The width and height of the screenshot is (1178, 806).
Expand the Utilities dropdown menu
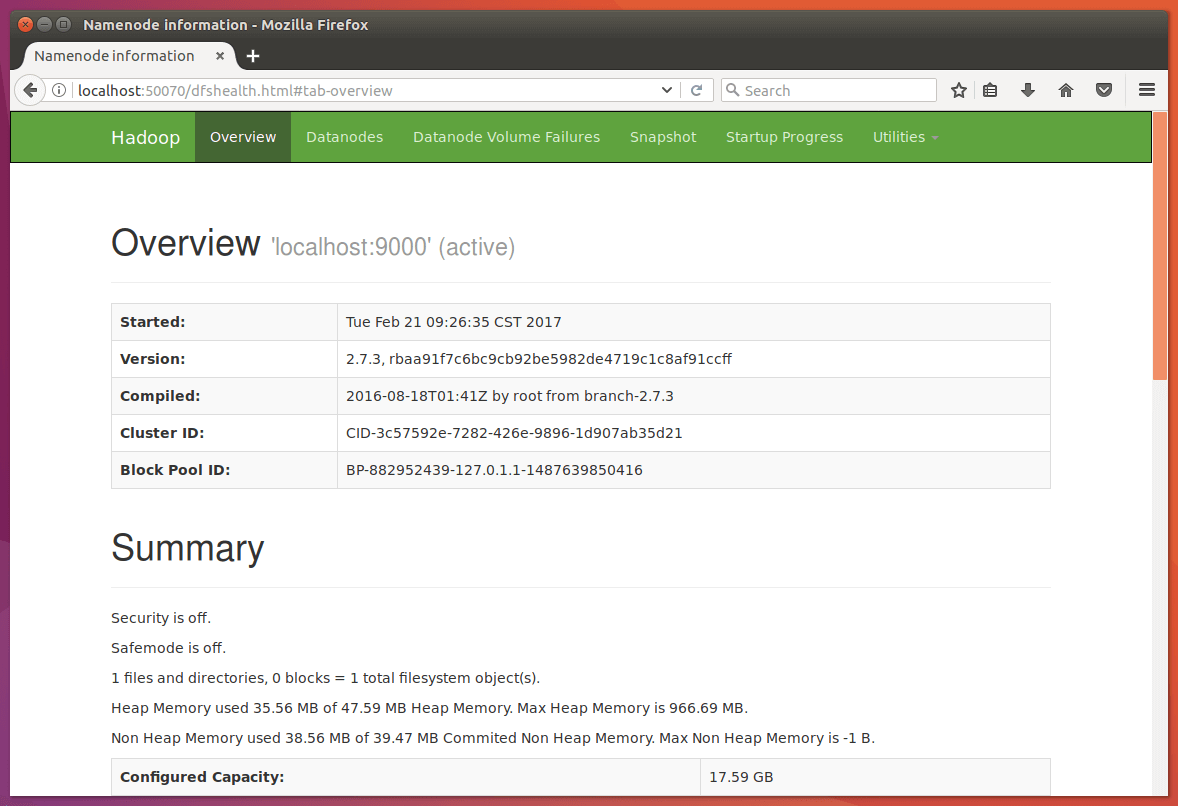(x=905, y=137)
